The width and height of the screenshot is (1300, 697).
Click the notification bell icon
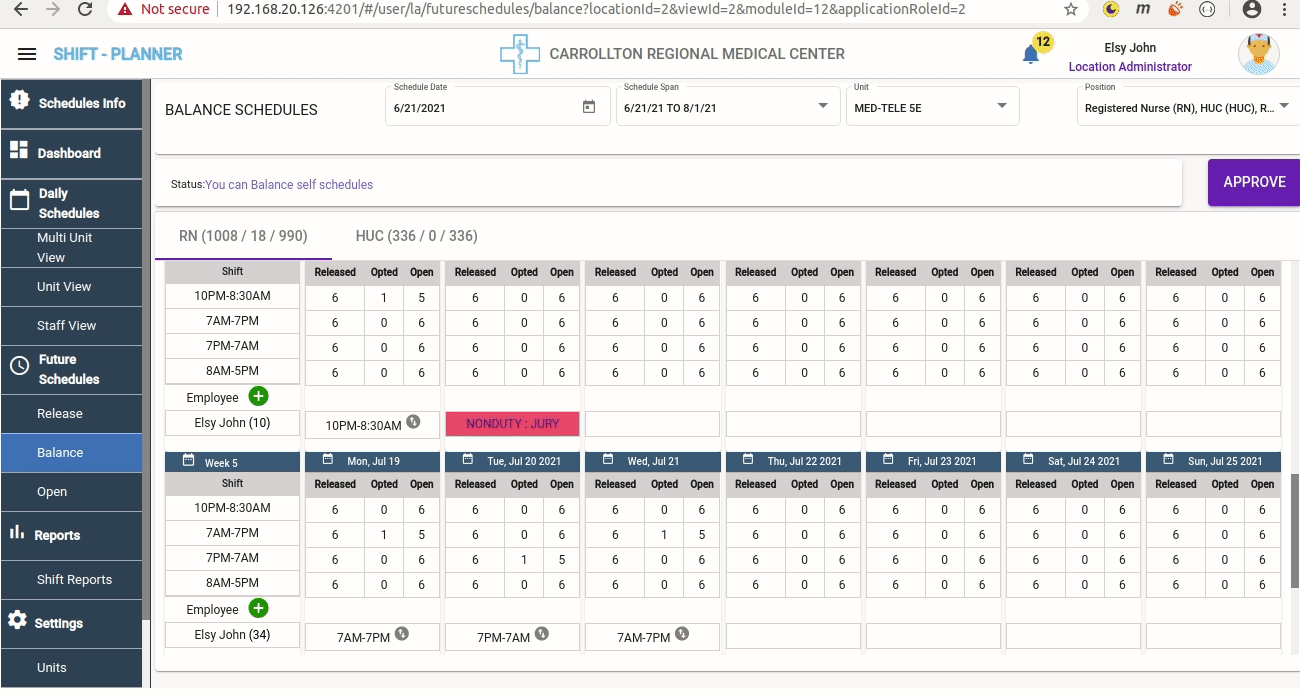(1031, 55)
